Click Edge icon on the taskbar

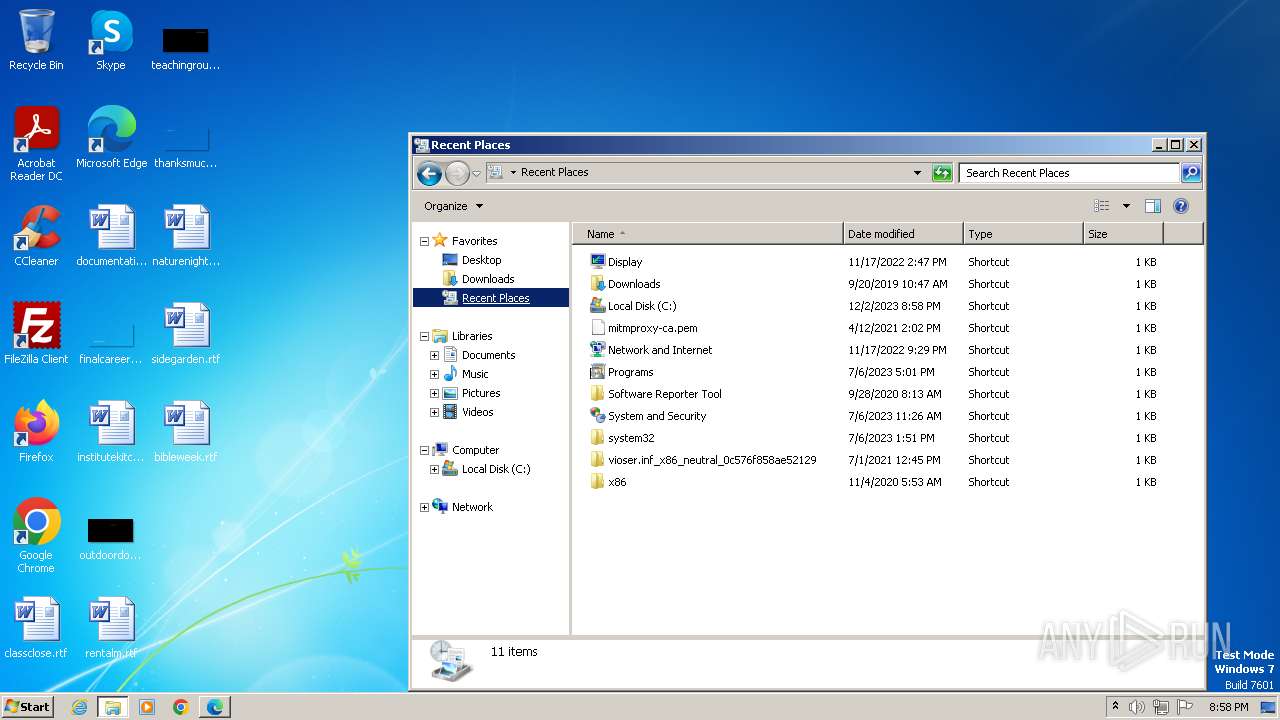click(215, 707)
